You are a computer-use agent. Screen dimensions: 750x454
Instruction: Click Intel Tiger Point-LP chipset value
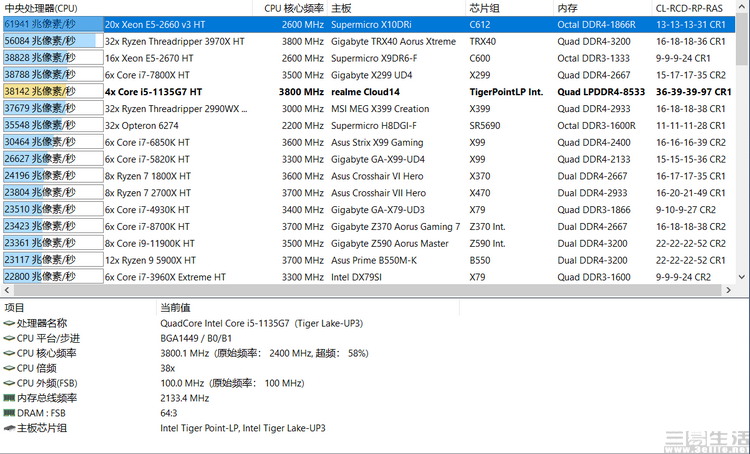[243, 428]
